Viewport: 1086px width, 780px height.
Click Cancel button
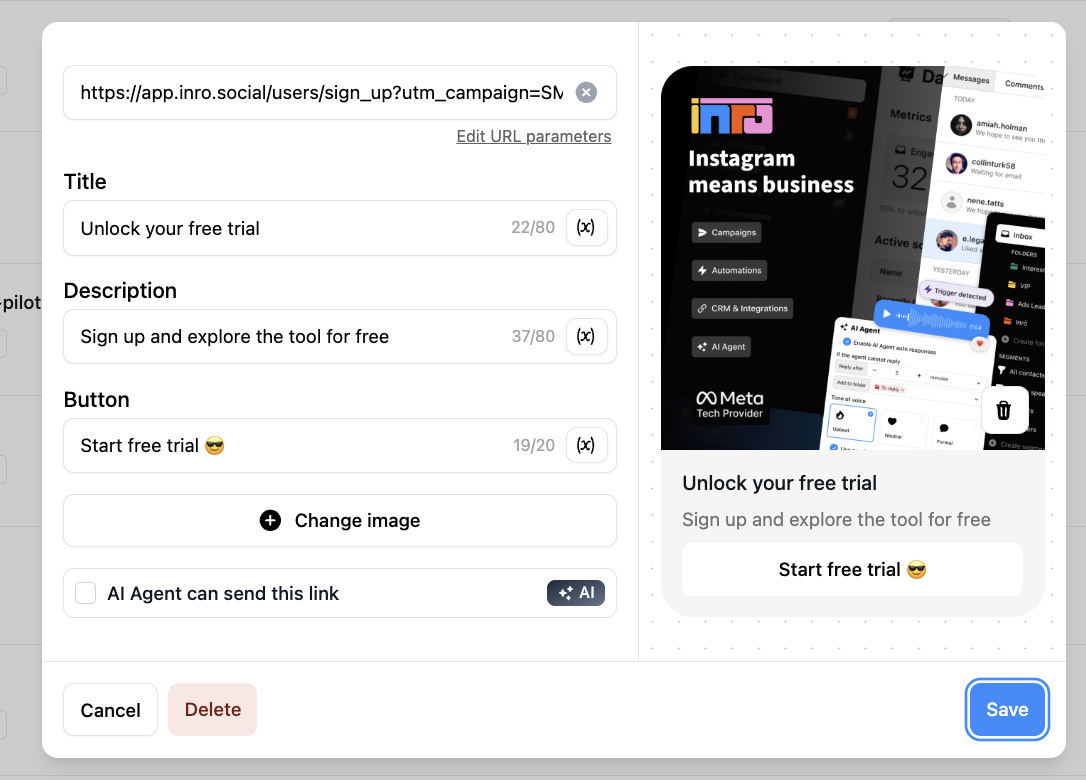pos(110,710)
